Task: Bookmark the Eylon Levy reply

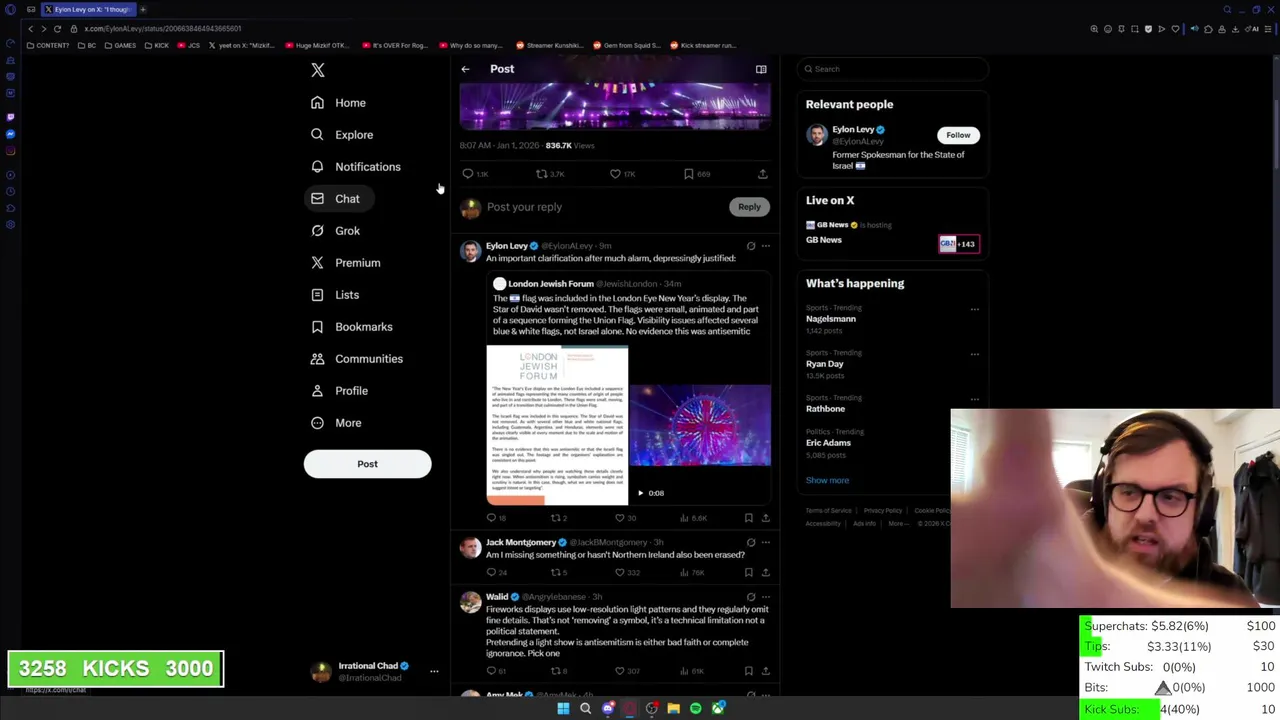Action: coord(748,518)
